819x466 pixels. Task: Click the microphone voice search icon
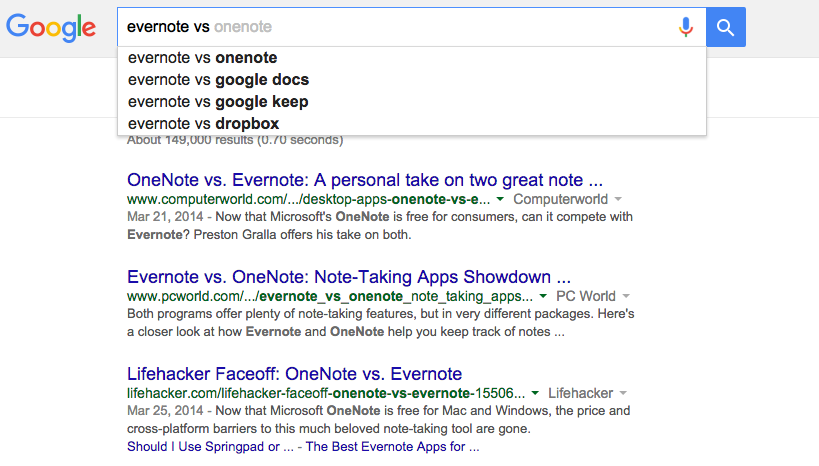(x=686, y=27)
